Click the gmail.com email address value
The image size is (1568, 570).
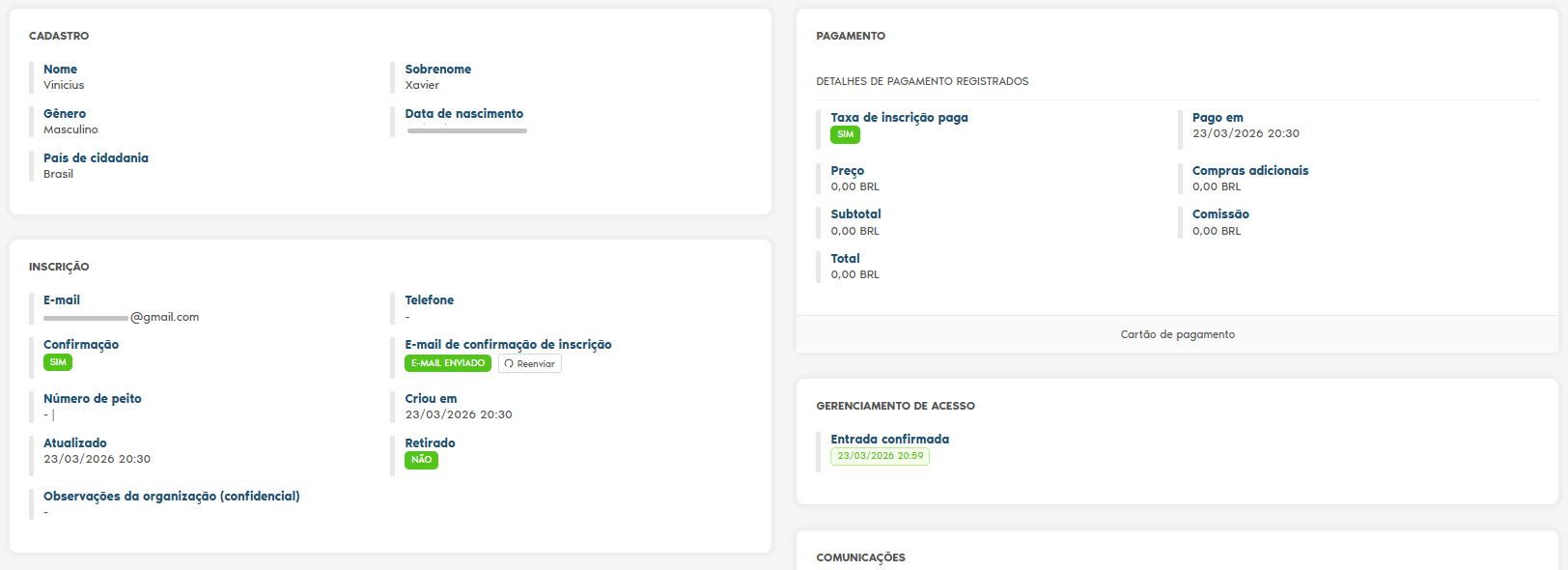point(122,317)
